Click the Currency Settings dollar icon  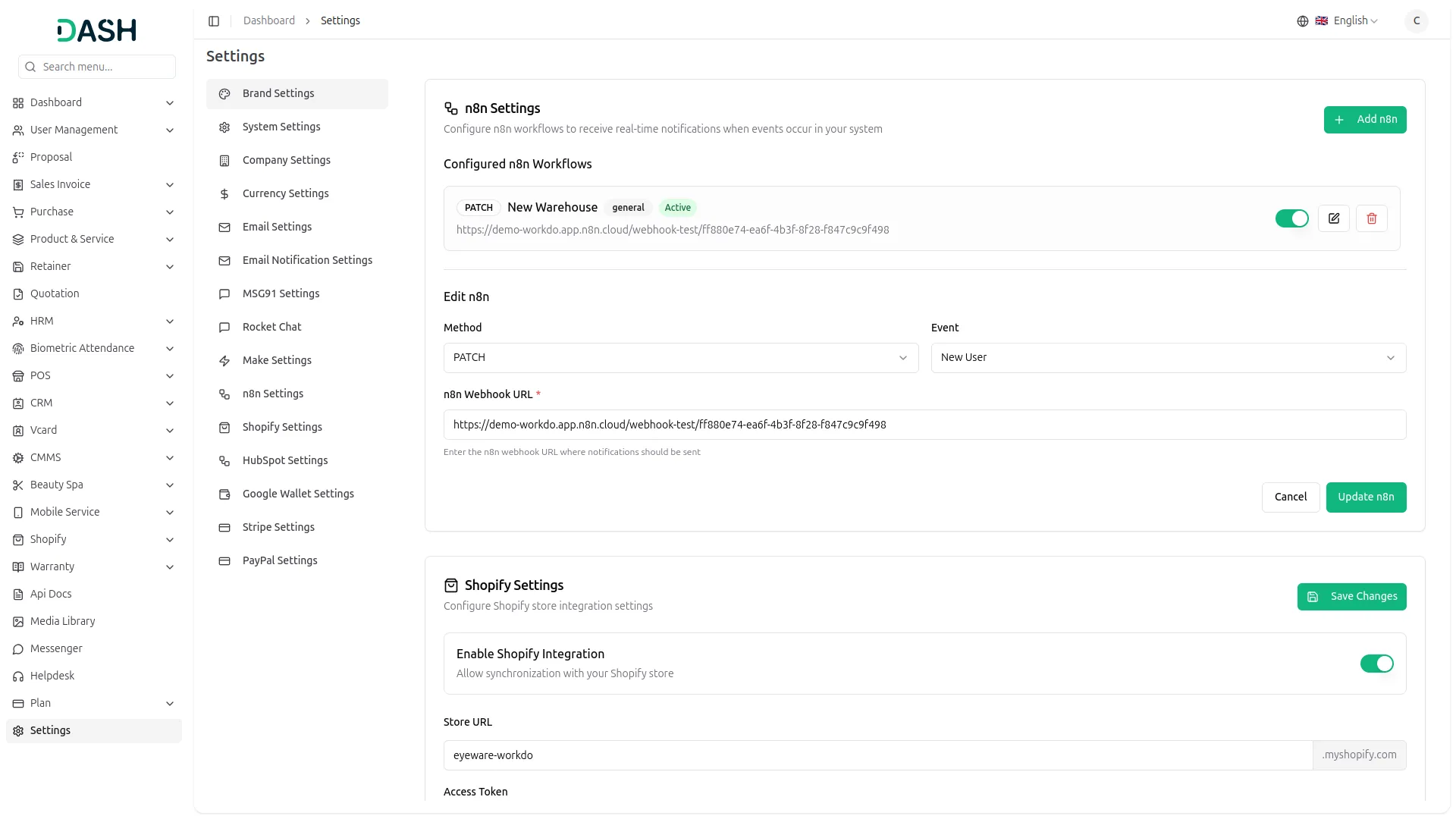click(224, 193)
